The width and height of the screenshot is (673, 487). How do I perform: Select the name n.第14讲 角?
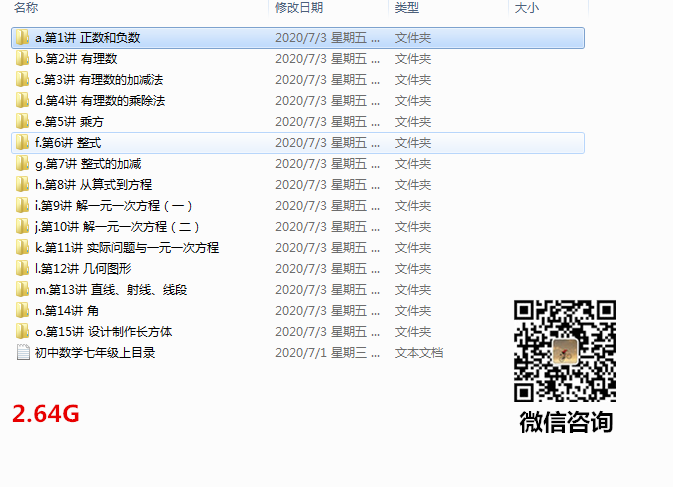[67, 311]
